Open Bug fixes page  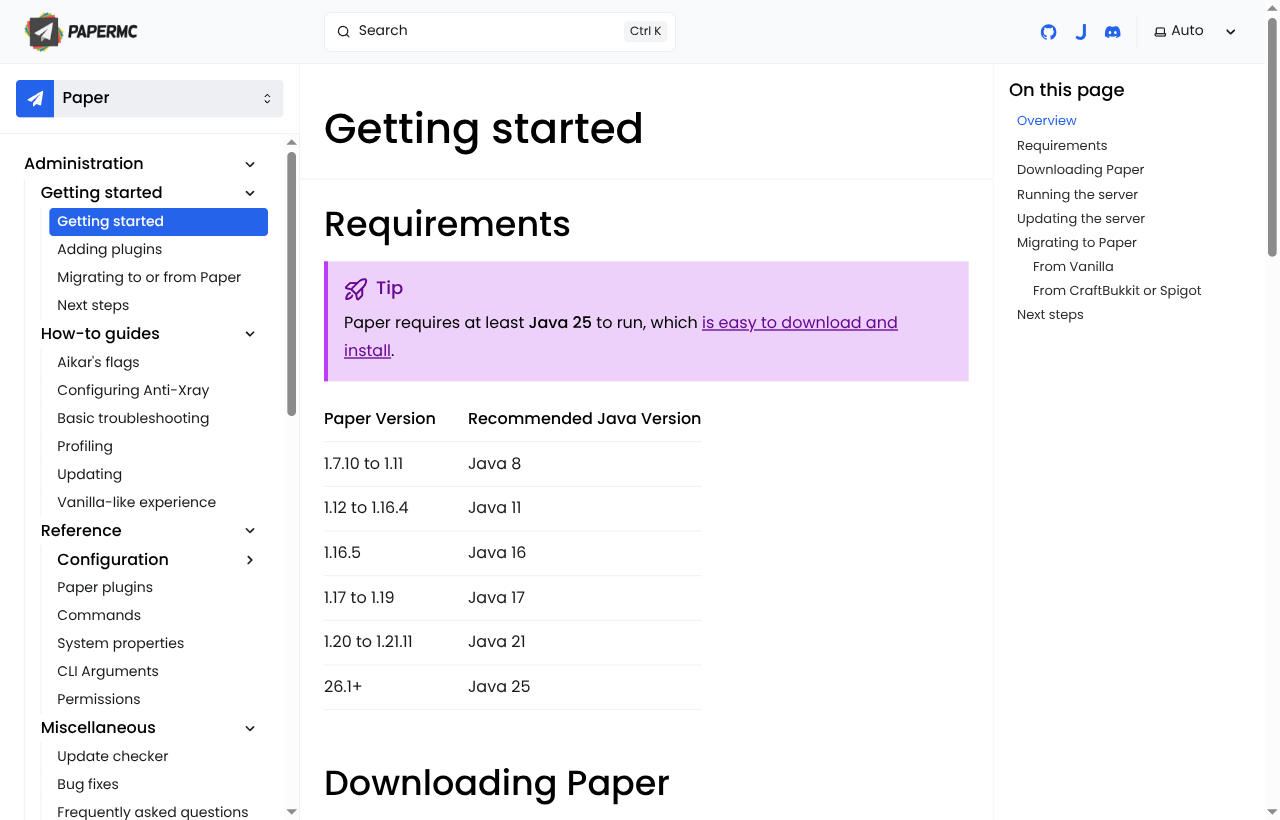(x=88, y=785)
